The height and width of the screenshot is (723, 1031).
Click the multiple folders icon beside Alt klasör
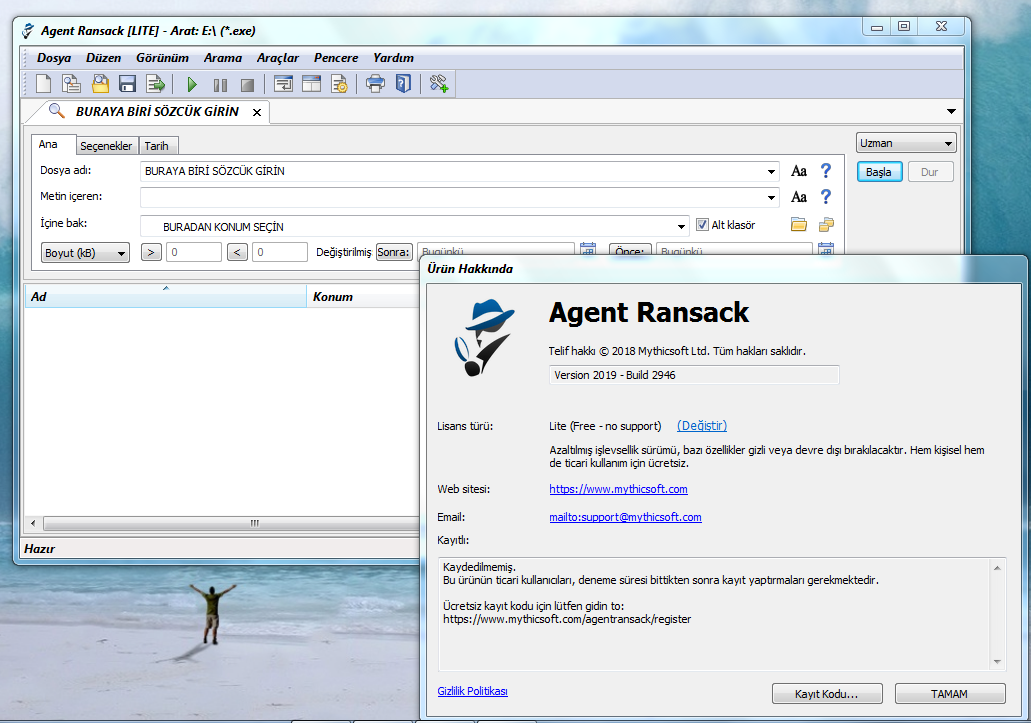click(x=827, y=225)
